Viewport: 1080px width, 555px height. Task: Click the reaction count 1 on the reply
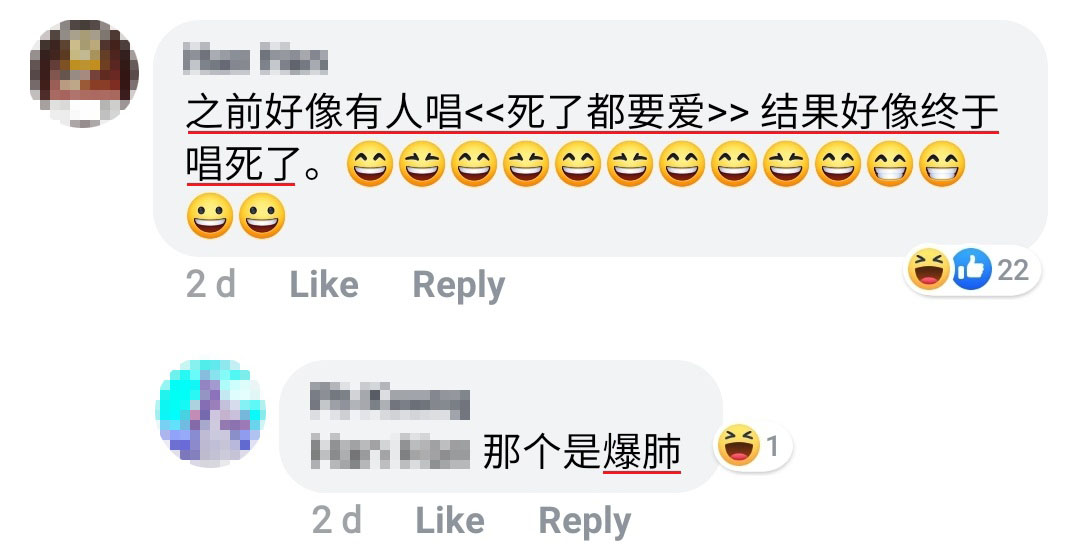click(772, 446)
